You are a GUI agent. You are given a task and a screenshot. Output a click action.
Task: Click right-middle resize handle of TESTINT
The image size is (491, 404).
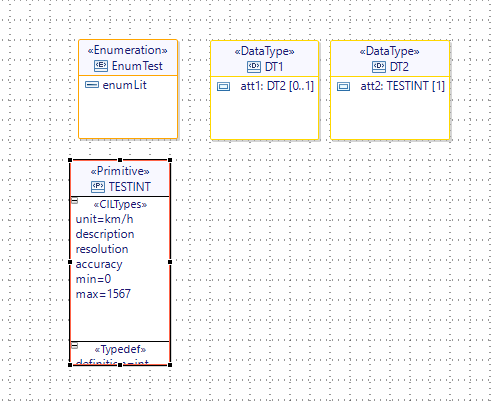coord(170,262)
